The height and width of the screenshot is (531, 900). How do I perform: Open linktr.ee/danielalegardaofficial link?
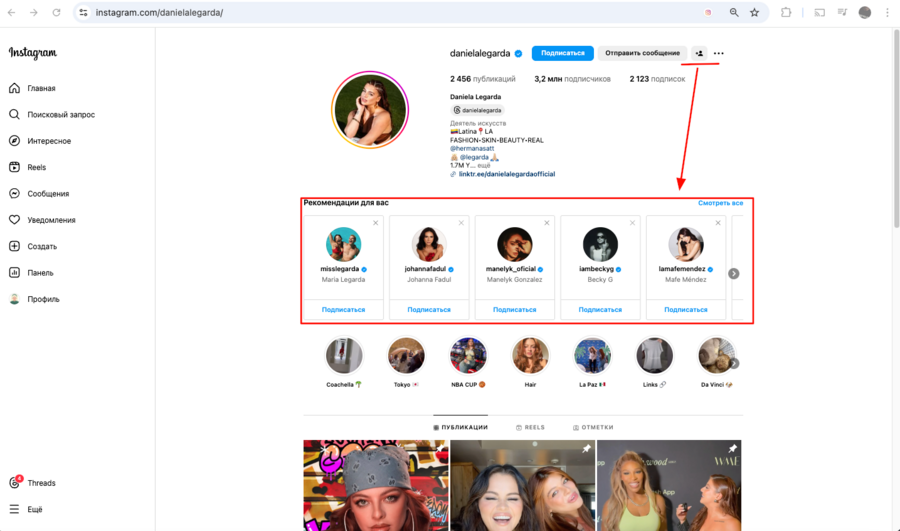(x=507, y=174)
